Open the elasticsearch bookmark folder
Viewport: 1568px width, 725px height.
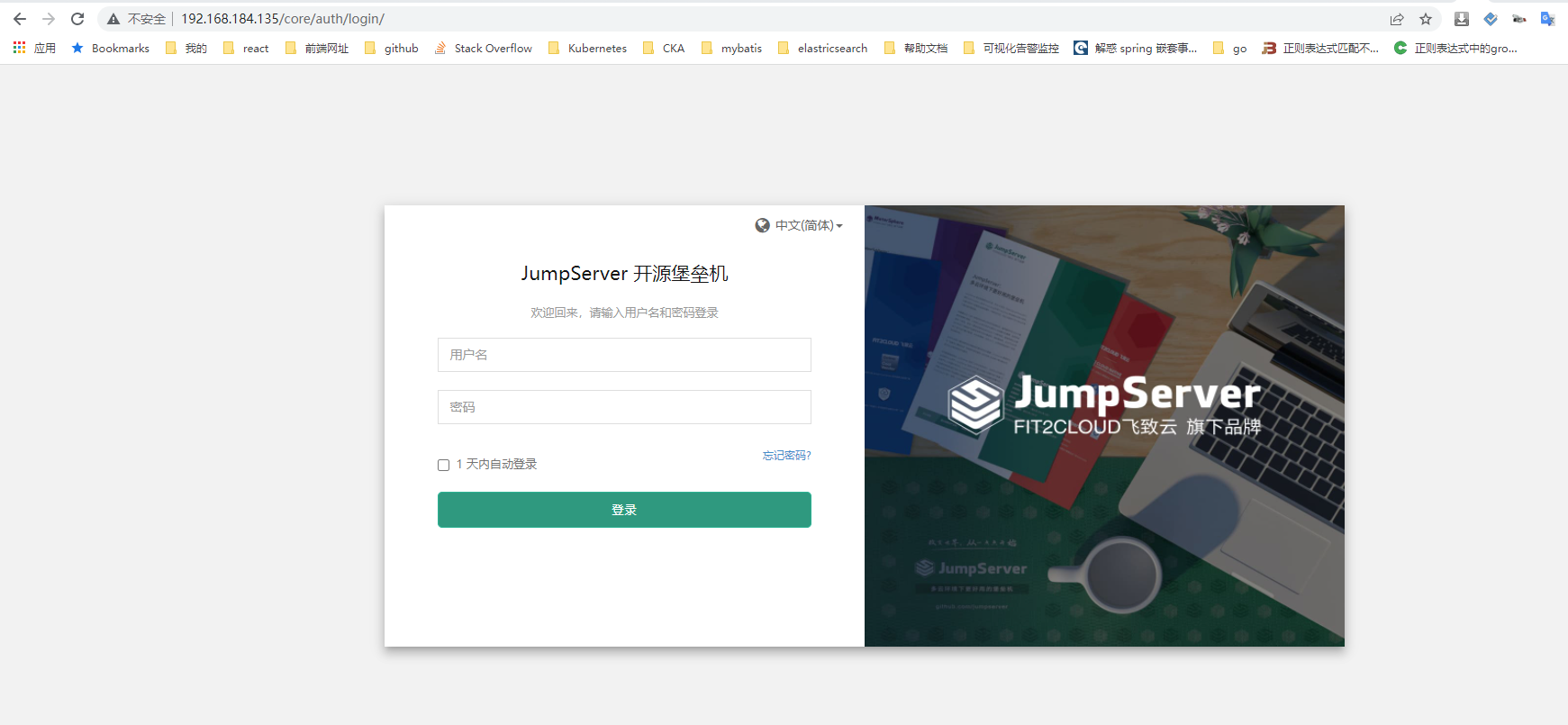(x=823, y=48)
